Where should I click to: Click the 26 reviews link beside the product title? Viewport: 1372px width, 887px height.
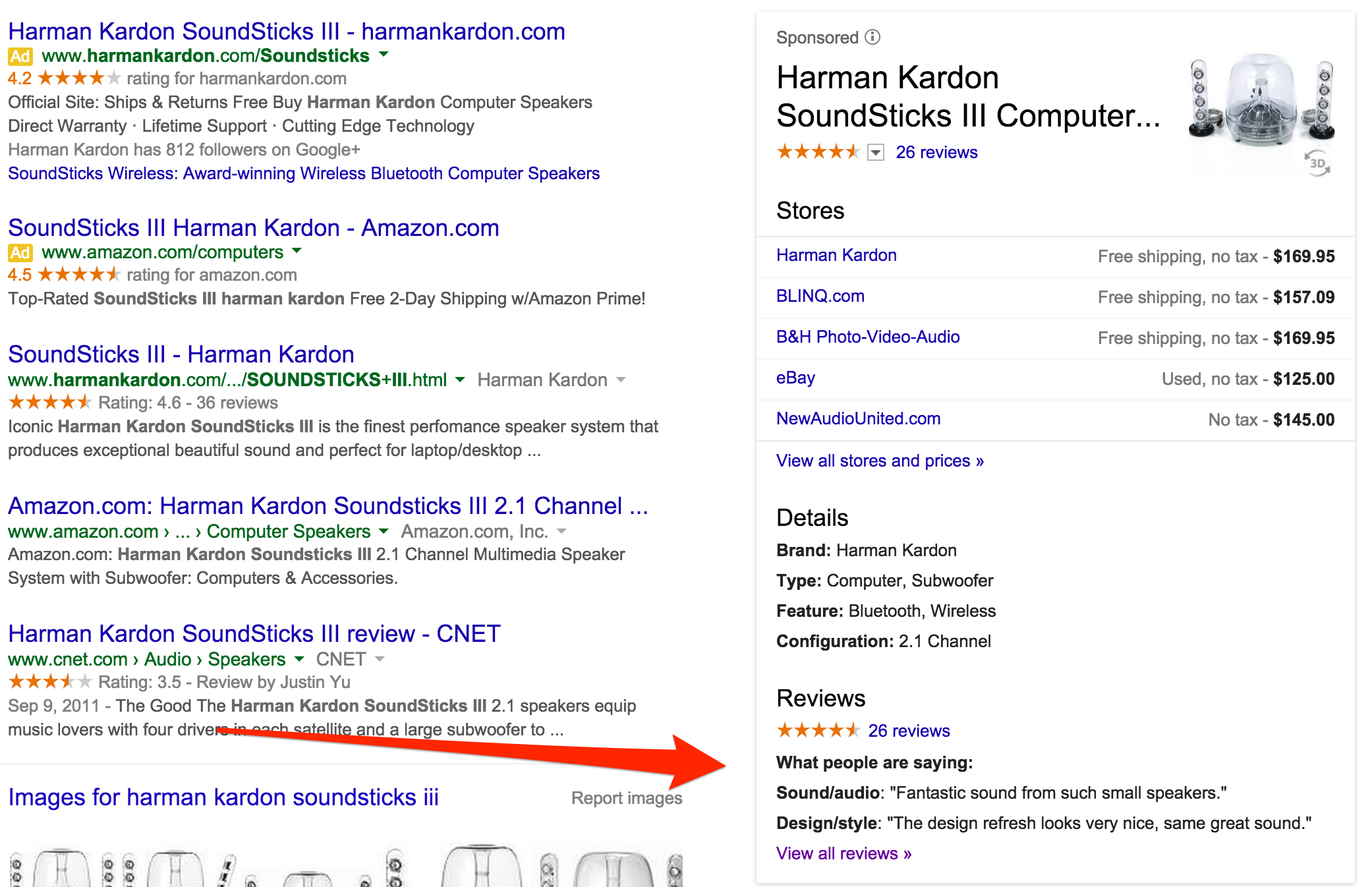click(936, 152)
